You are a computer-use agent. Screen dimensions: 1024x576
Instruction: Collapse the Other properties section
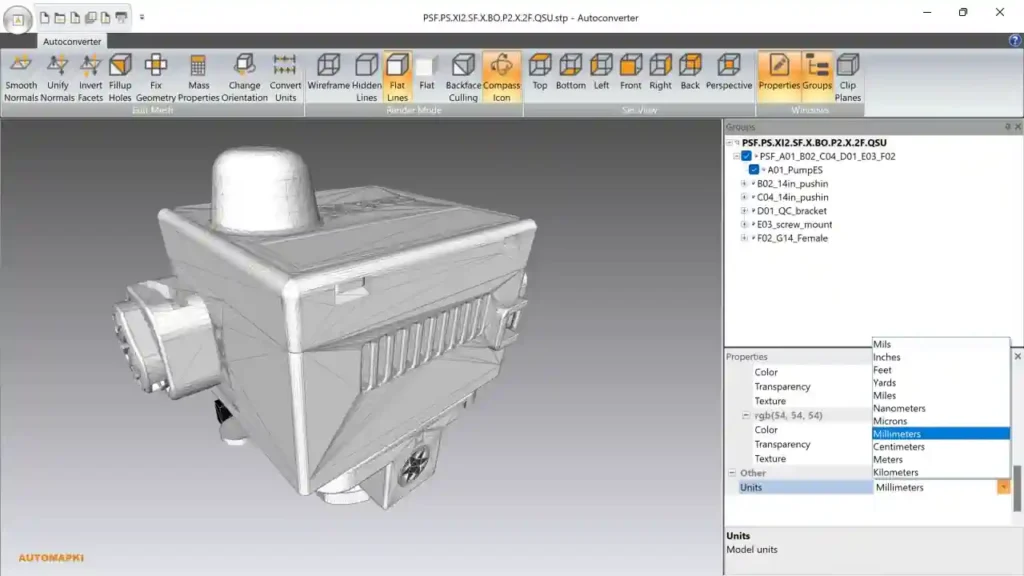pos(732,473)
